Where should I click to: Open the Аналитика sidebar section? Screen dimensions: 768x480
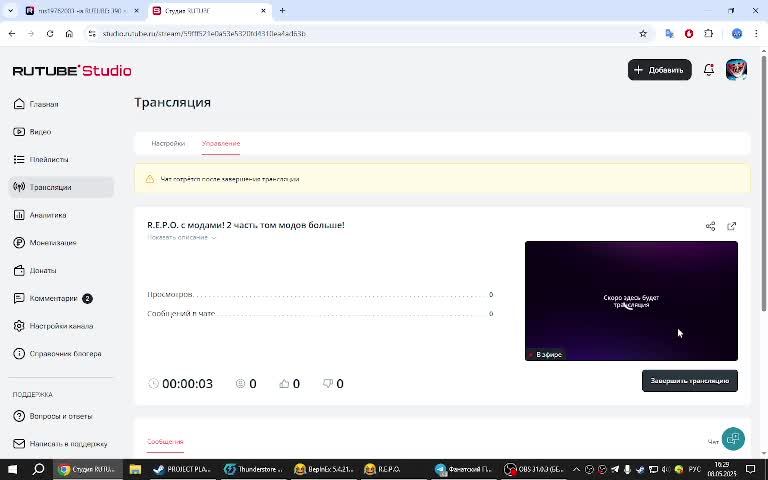point(40,215)
